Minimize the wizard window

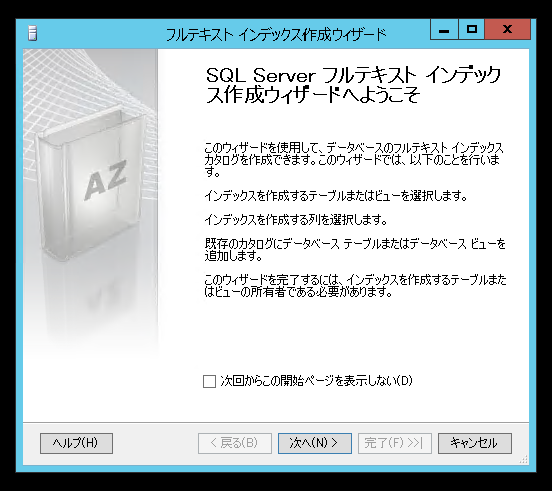[x=444, y=30]
